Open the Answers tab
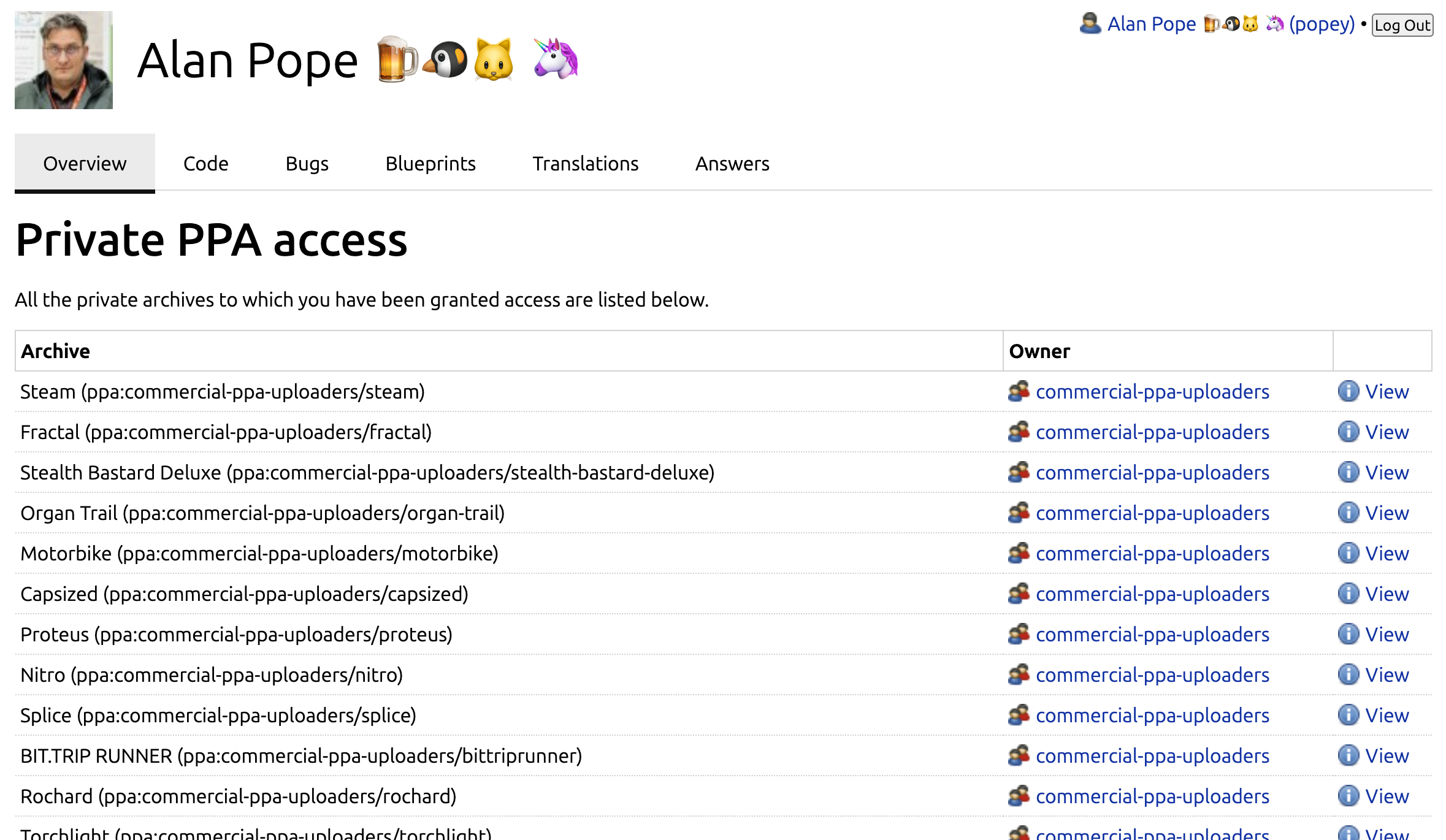This screenshot has width=1446, height=840. coord(732,164)
